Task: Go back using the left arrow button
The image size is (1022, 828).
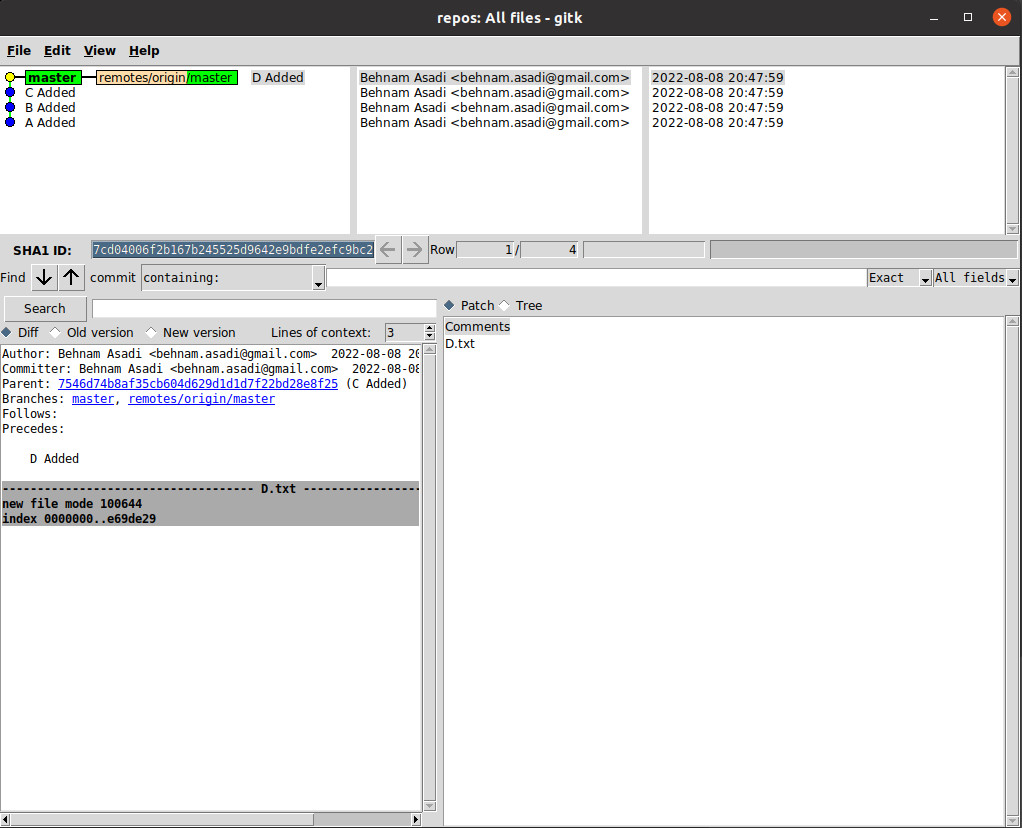Action: point(388,250)
